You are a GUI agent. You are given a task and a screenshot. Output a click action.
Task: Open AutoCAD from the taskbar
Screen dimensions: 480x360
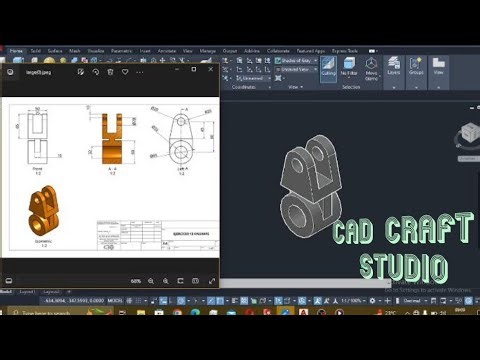click(x=303, y=312)
